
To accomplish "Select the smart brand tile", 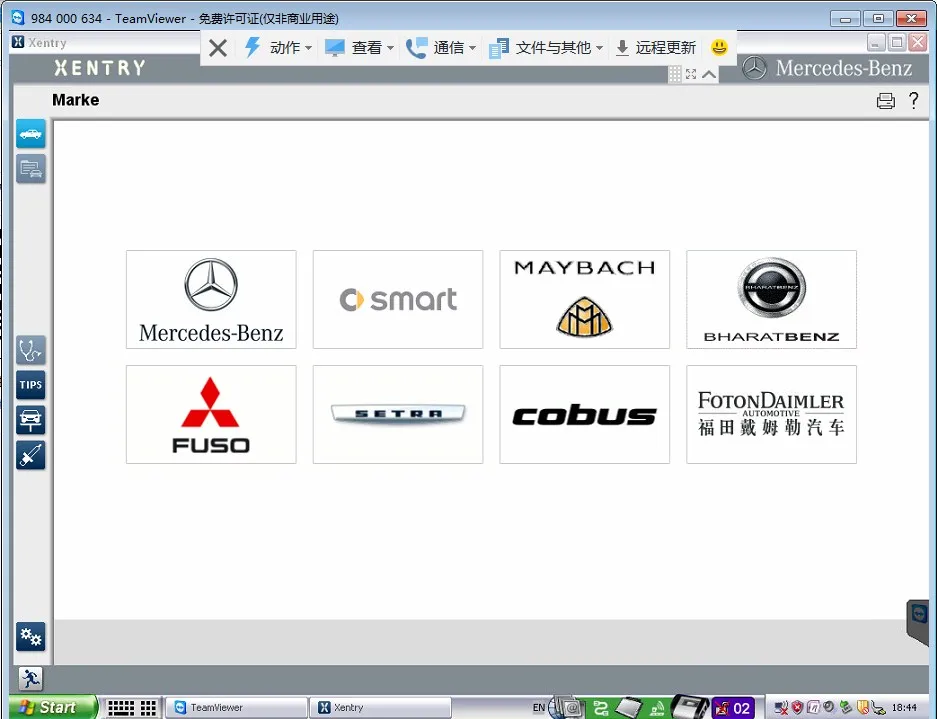I will coord(398,299).
